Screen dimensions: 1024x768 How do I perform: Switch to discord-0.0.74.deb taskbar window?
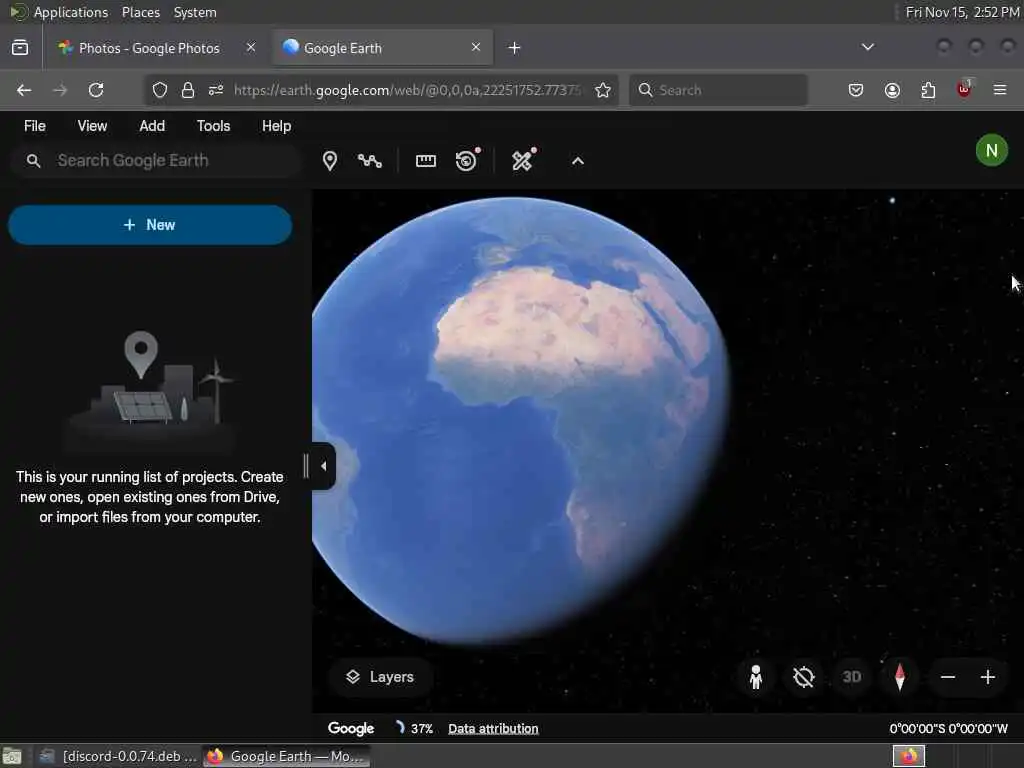pyautogui.click(x=118, y=756)
